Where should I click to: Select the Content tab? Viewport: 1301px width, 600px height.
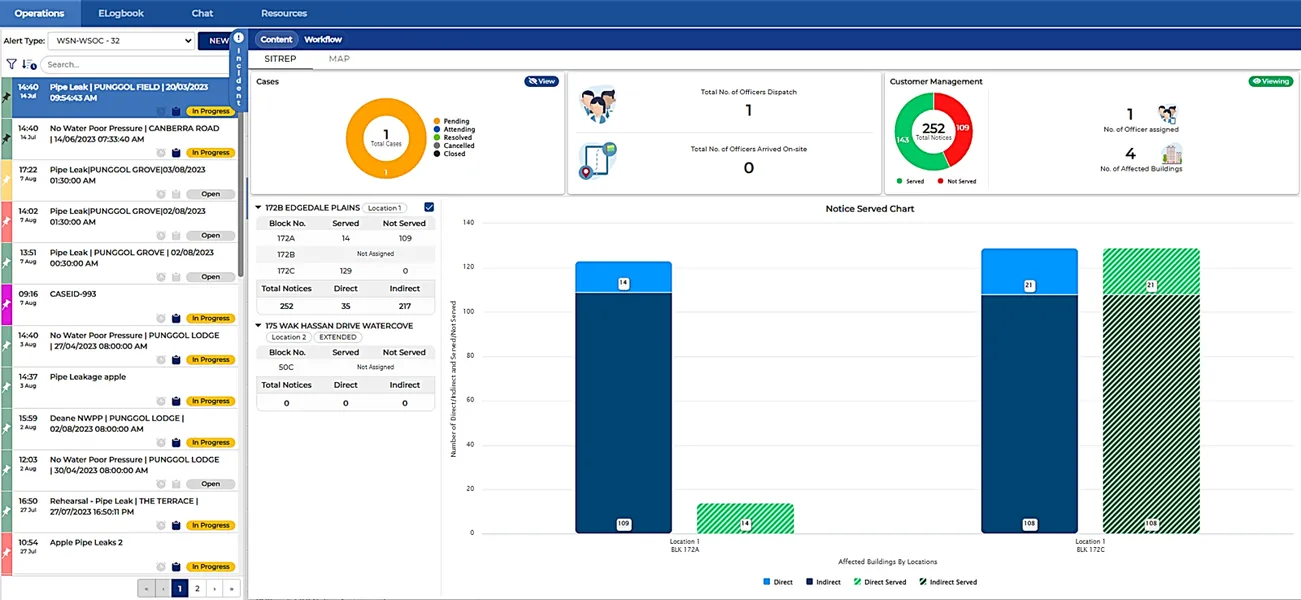click(276, 40)
